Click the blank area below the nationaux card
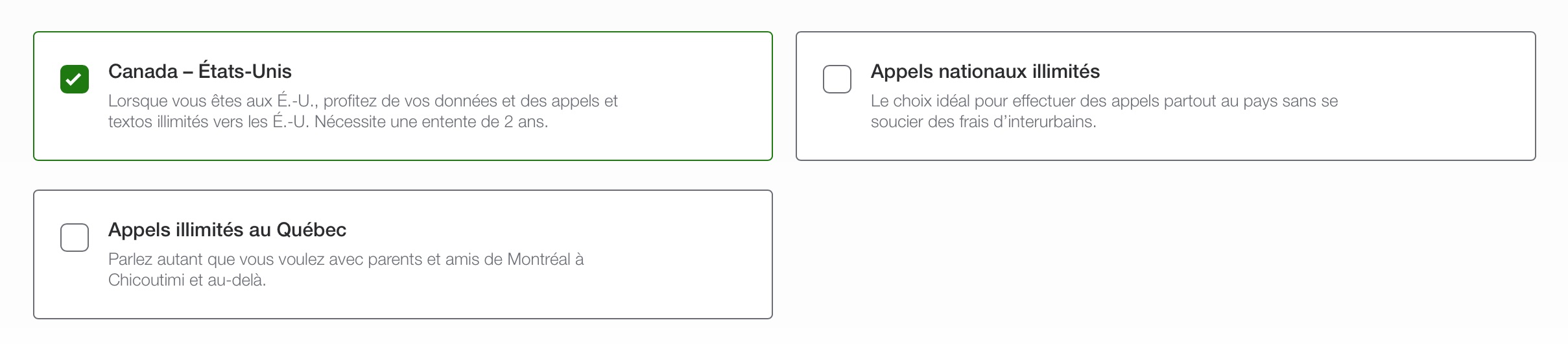 (1166, 253)
